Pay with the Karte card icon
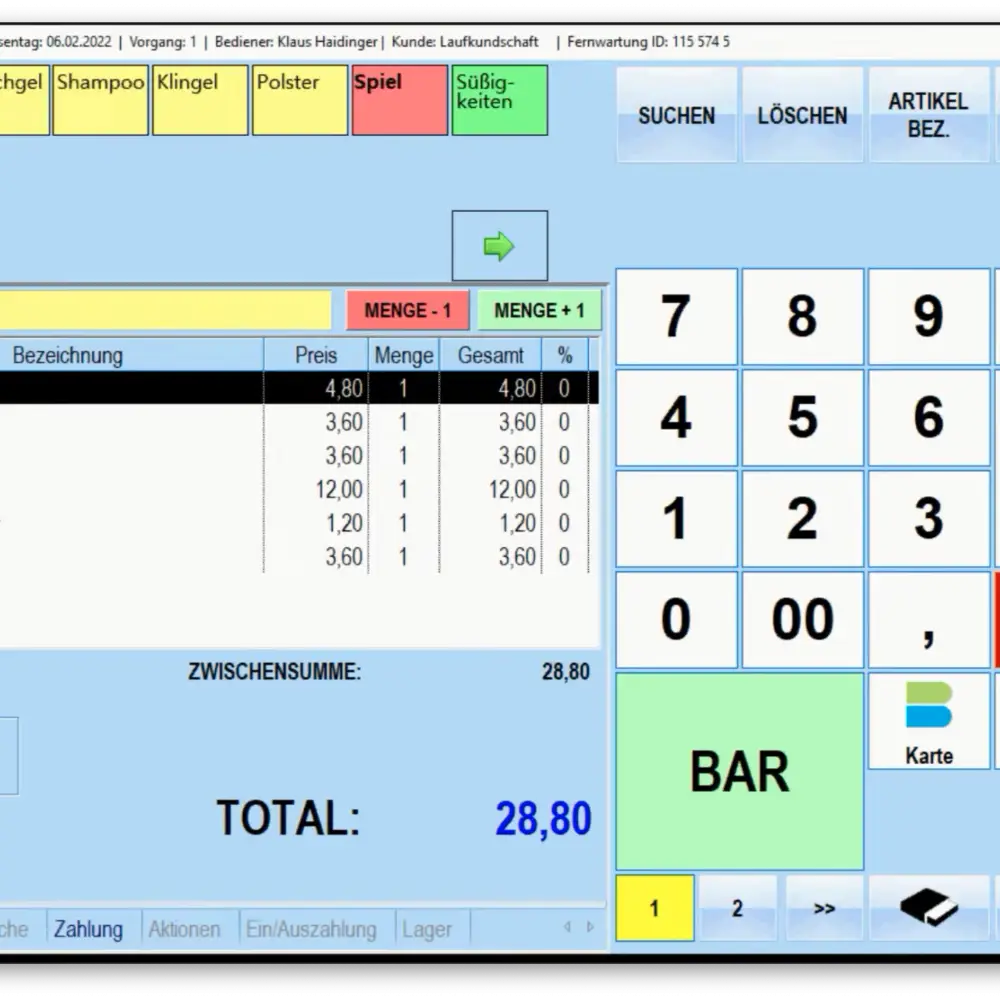This screenshot has width=1000, height=1000. (x=928, y=722)
